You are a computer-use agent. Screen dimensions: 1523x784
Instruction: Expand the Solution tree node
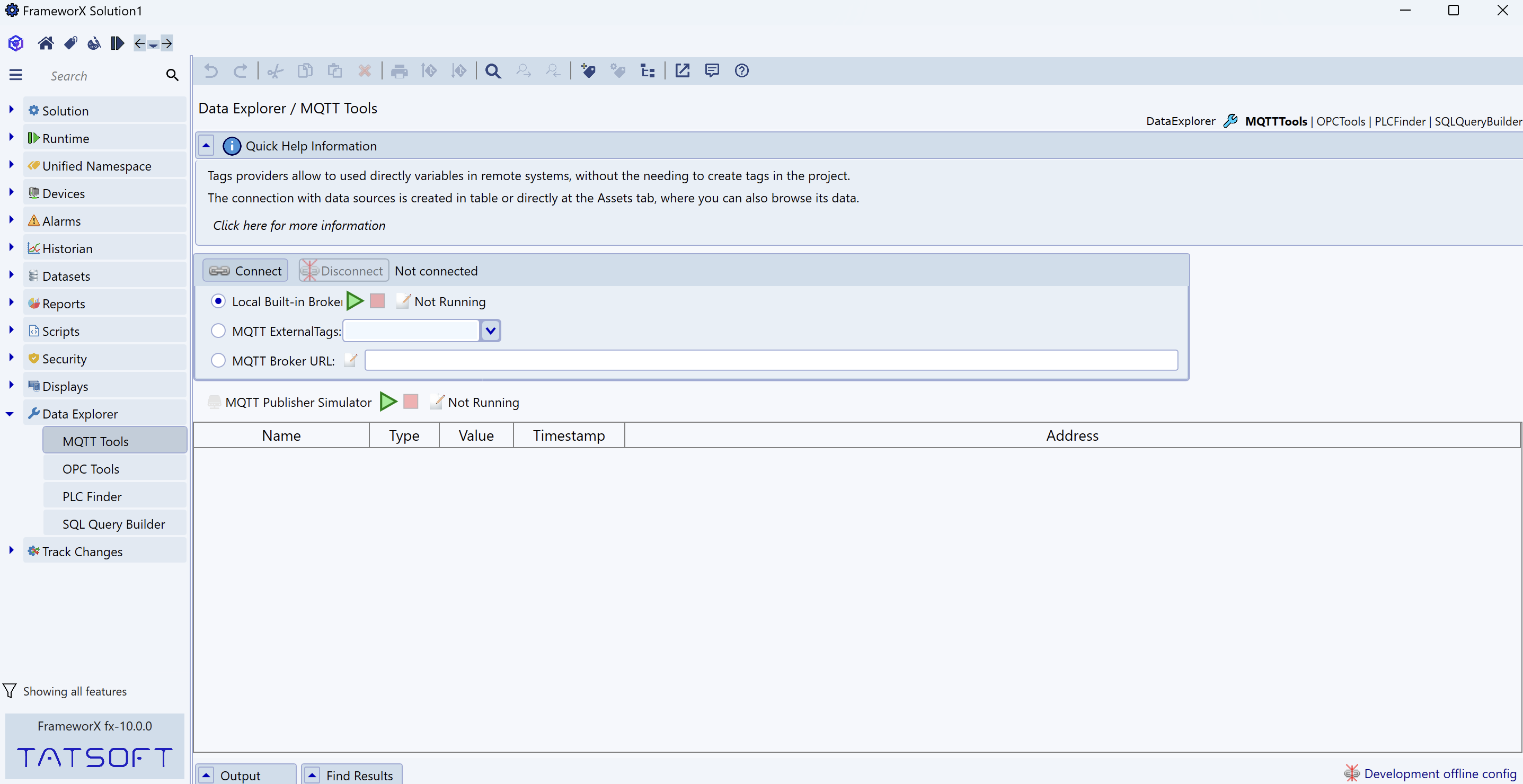(x=11, y=109)
